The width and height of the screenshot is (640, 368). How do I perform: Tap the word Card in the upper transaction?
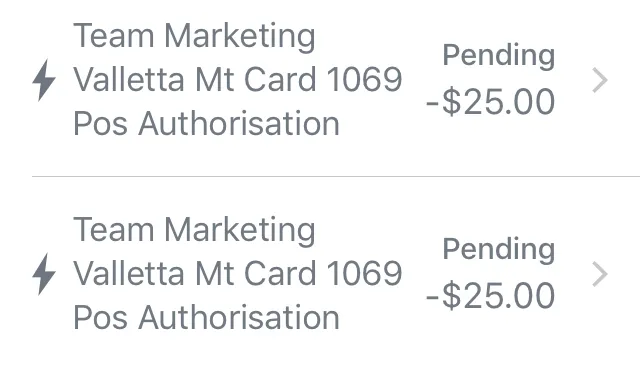pos(280,79)
